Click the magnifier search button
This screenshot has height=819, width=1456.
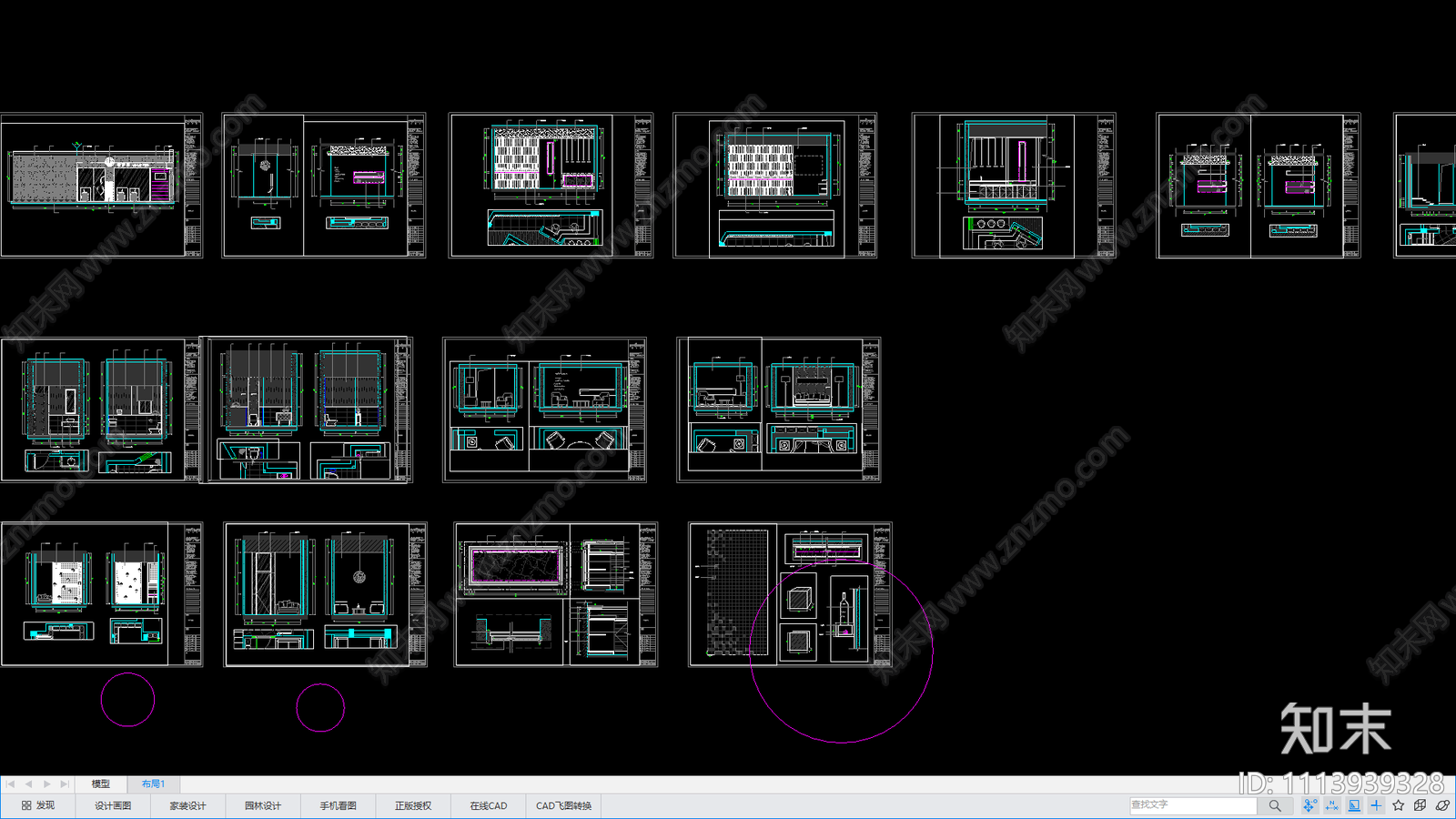click(x=1275, y=805)
